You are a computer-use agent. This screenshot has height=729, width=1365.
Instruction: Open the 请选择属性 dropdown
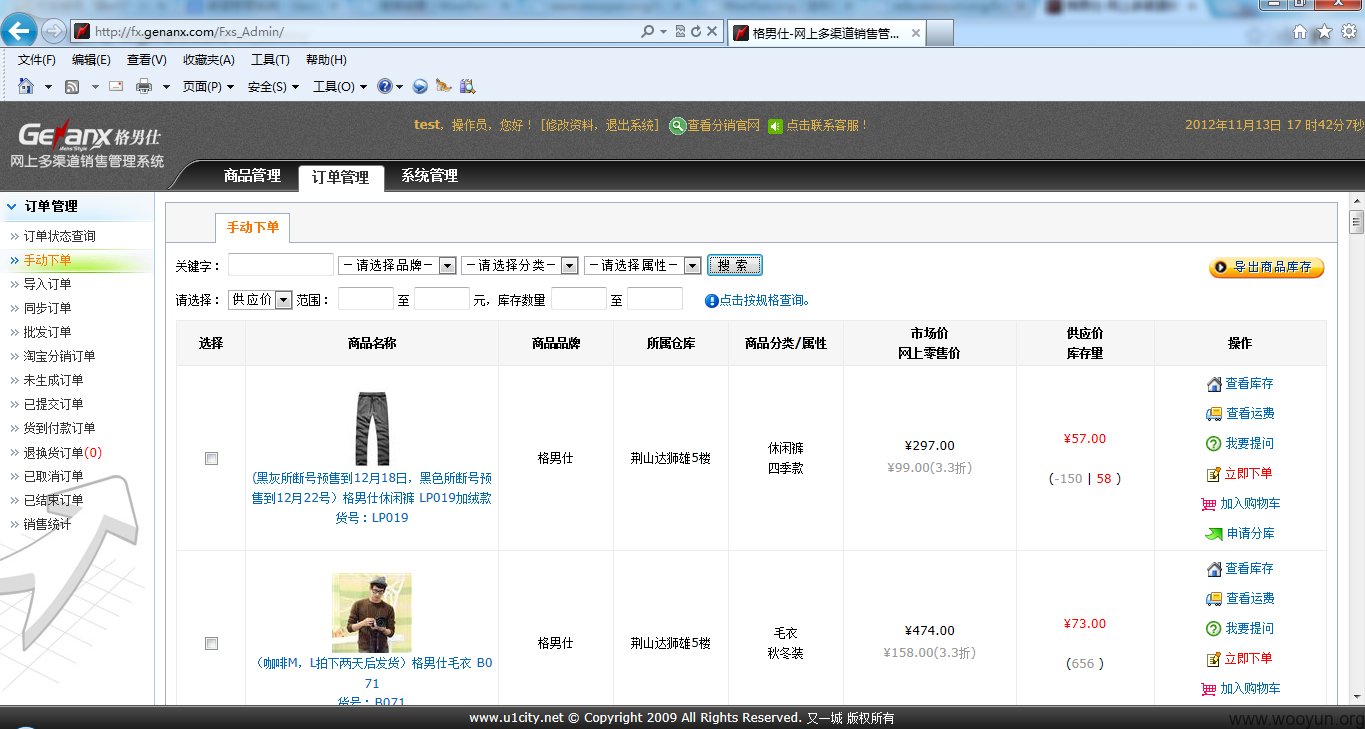click(x=643, y=266)
